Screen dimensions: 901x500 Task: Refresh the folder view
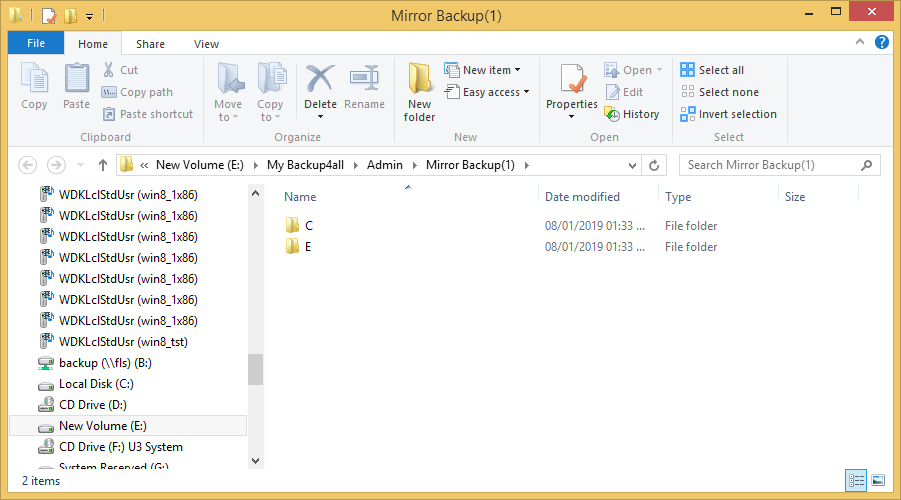(x=654, y=166)
